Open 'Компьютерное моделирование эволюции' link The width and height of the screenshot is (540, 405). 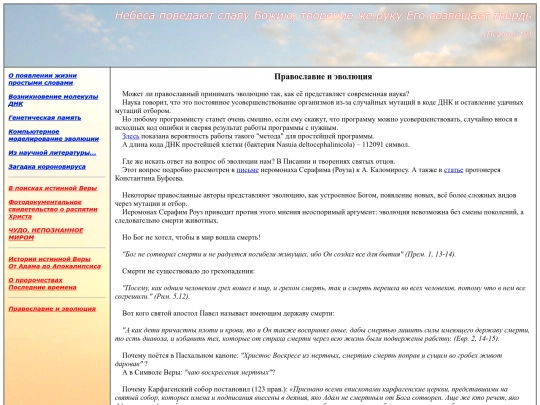point(54,135)
